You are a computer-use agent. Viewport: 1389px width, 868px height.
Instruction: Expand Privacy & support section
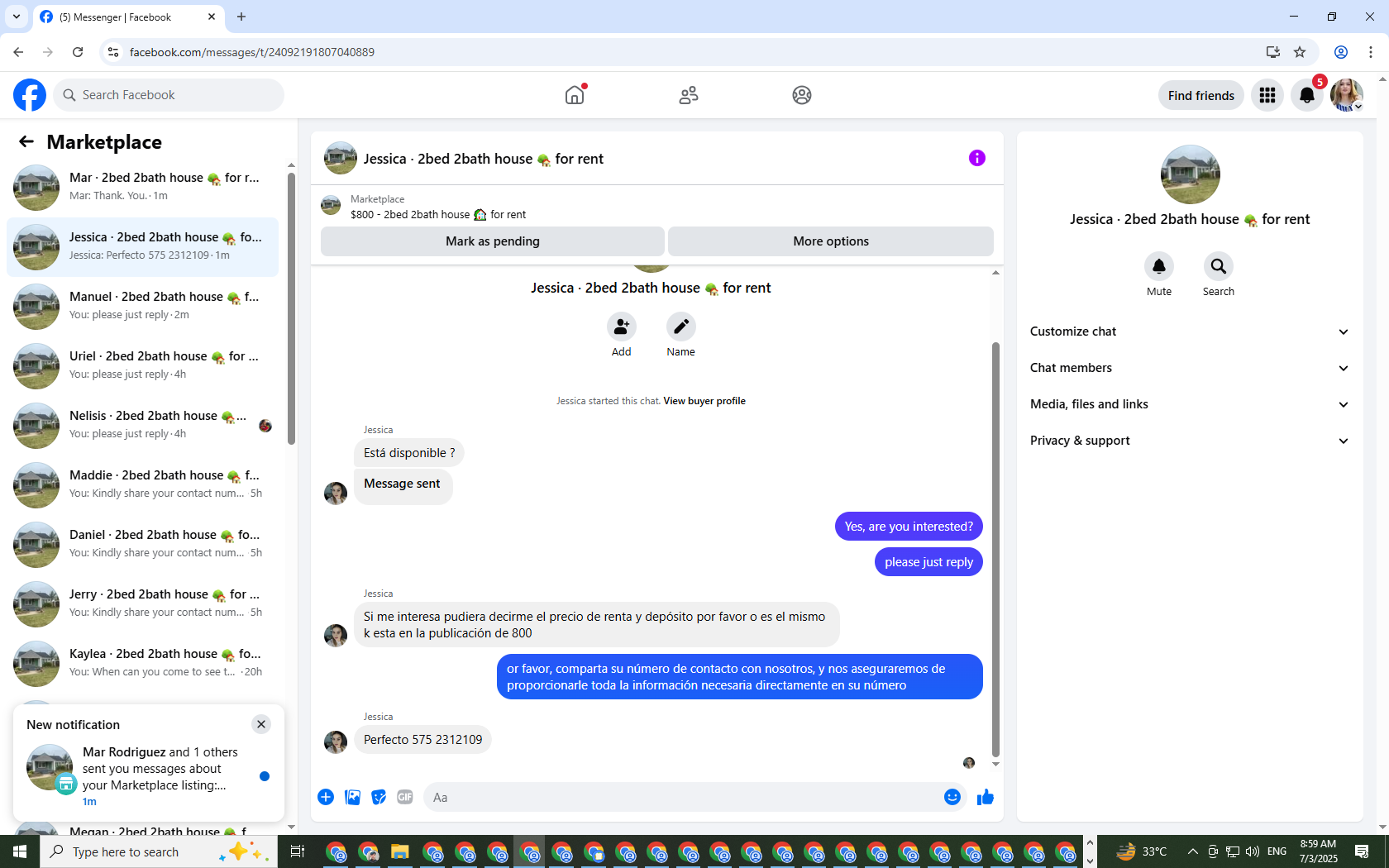pos(1190,441)
